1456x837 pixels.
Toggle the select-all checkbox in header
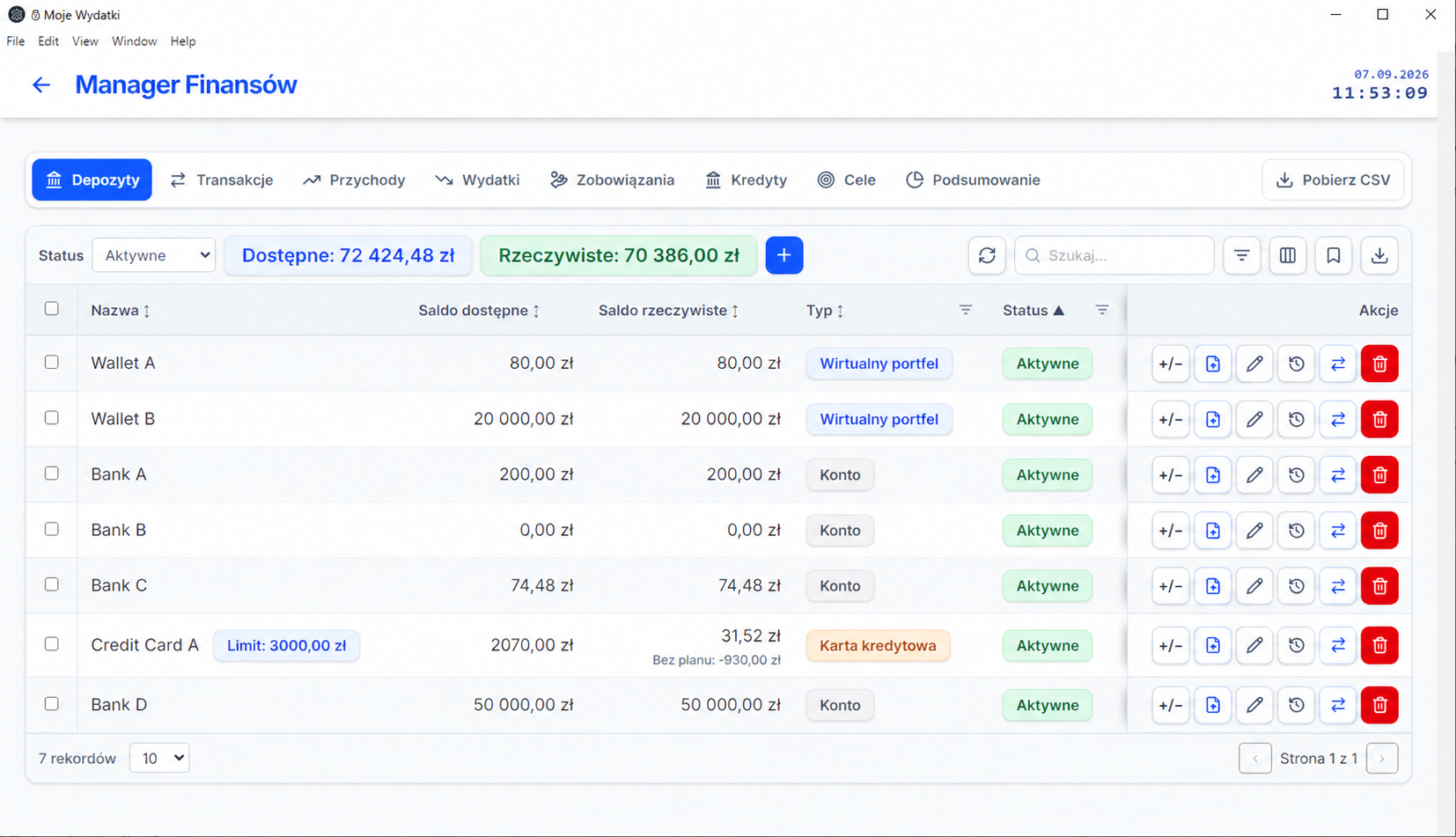pos(52,309)
